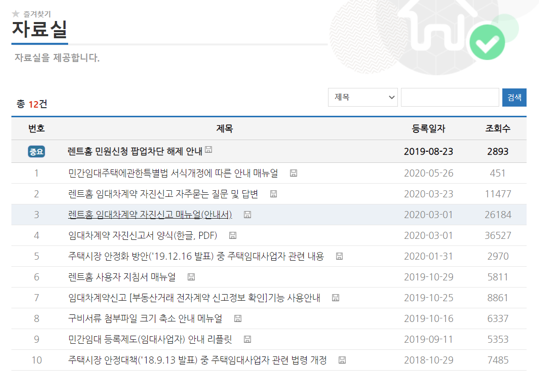Click the 등록일자 column header
The height and width of the screenshot is (381, 539).
point(428,129)
